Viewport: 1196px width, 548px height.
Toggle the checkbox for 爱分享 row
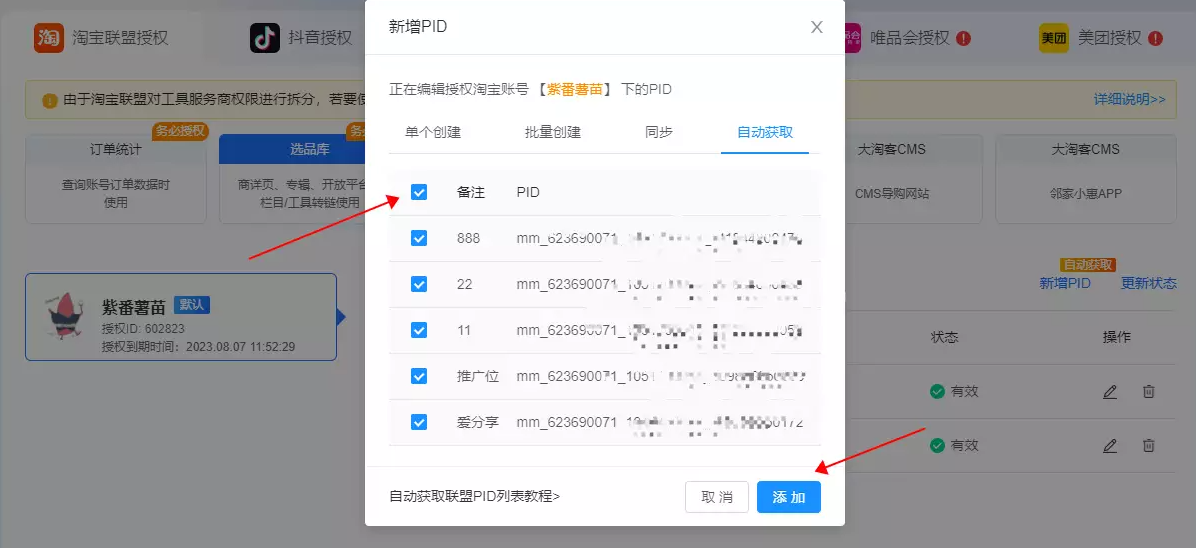click(419, 422)
